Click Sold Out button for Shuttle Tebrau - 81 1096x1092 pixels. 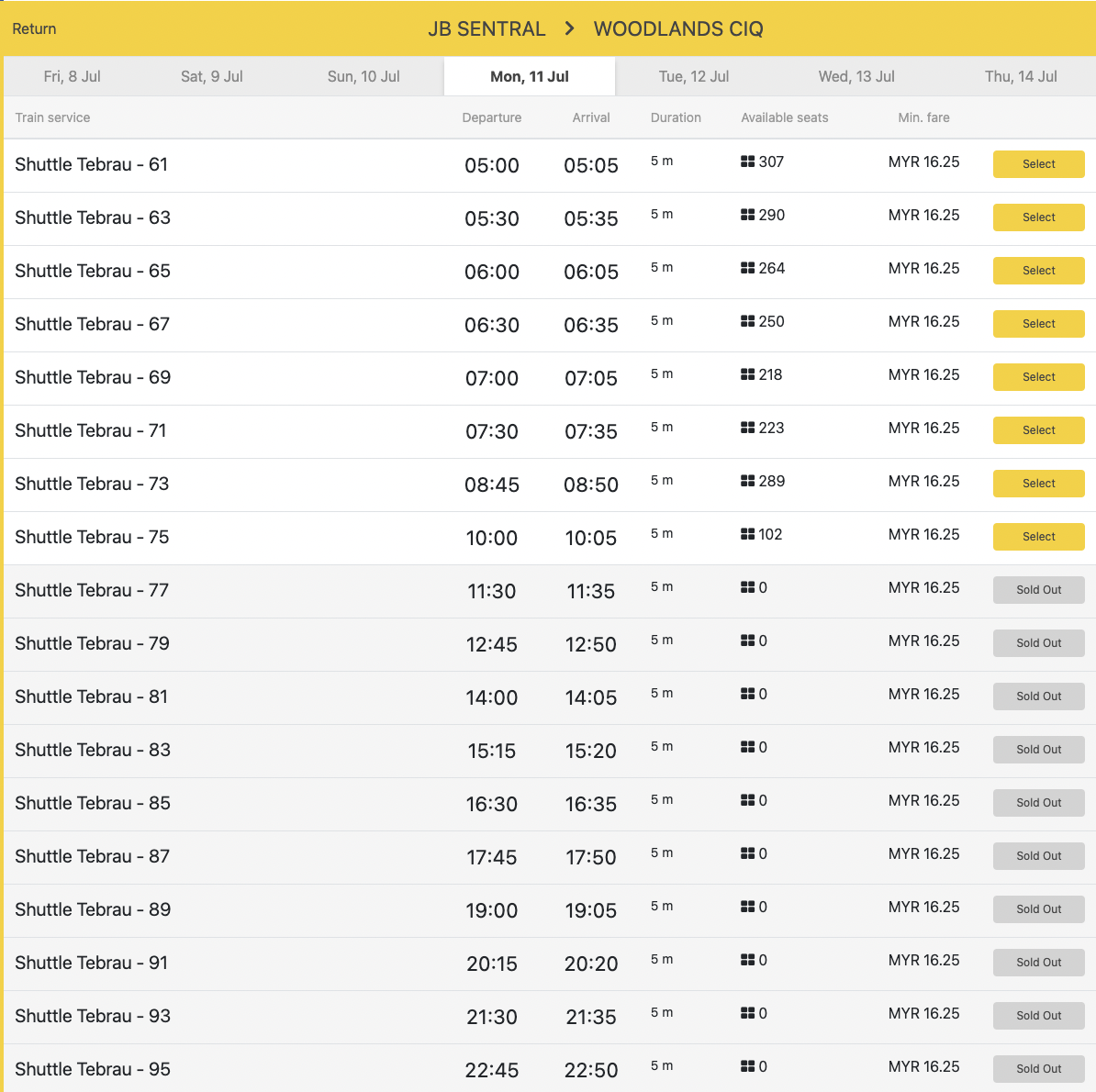1039,696
